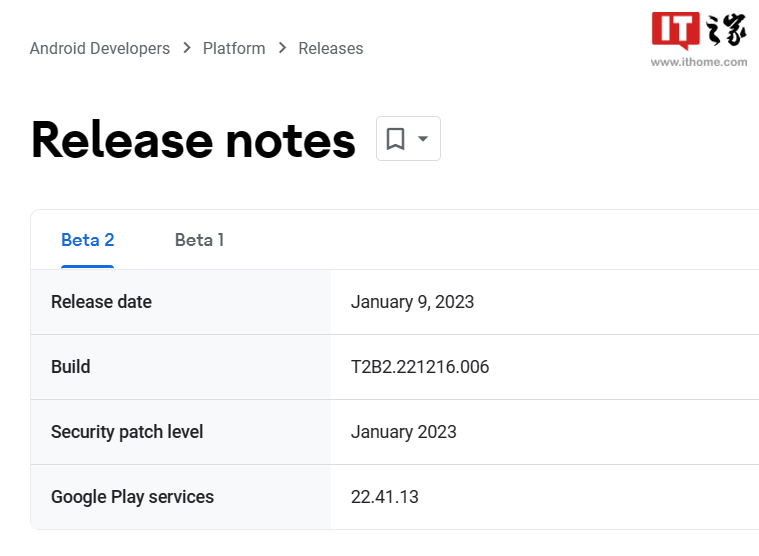The width and height of the screenshot is (759, 556).
Task: Click the Google Play services label
Action: 132,497
